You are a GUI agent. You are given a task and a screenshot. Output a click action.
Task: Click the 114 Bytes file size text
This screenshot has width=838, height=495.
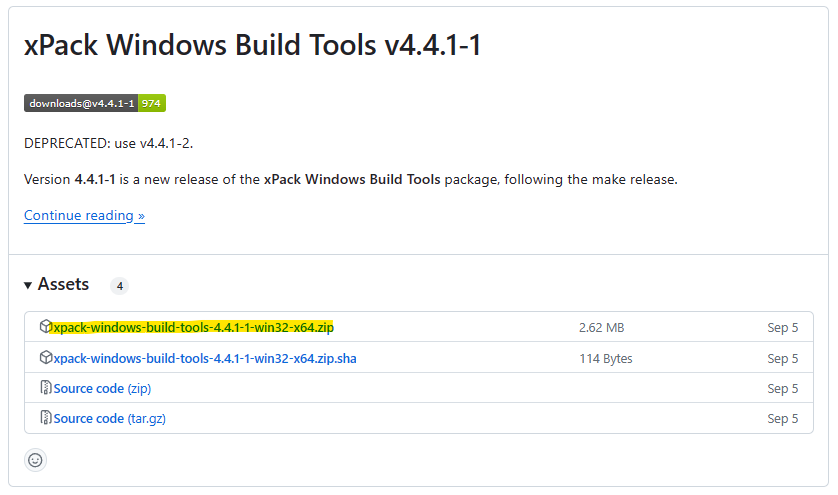pyautogui.click(x=606, y=359)
